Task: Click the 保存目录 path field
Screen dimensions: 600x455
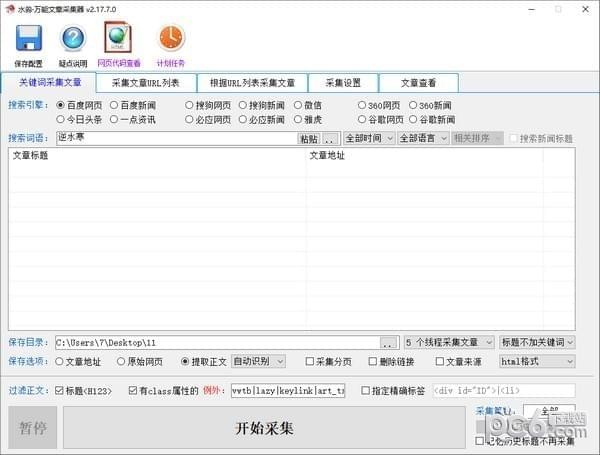Action: [217, 342]
